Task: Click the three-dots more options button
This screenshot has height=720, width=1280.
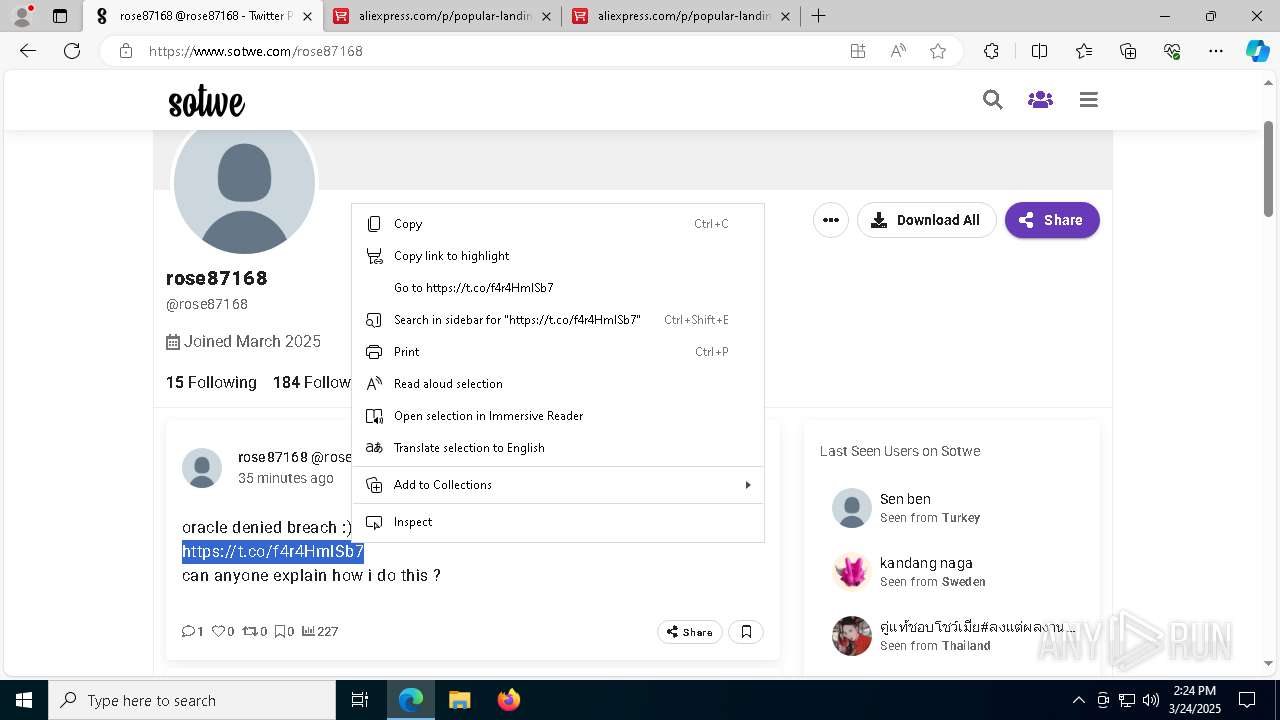Action: 831,220
